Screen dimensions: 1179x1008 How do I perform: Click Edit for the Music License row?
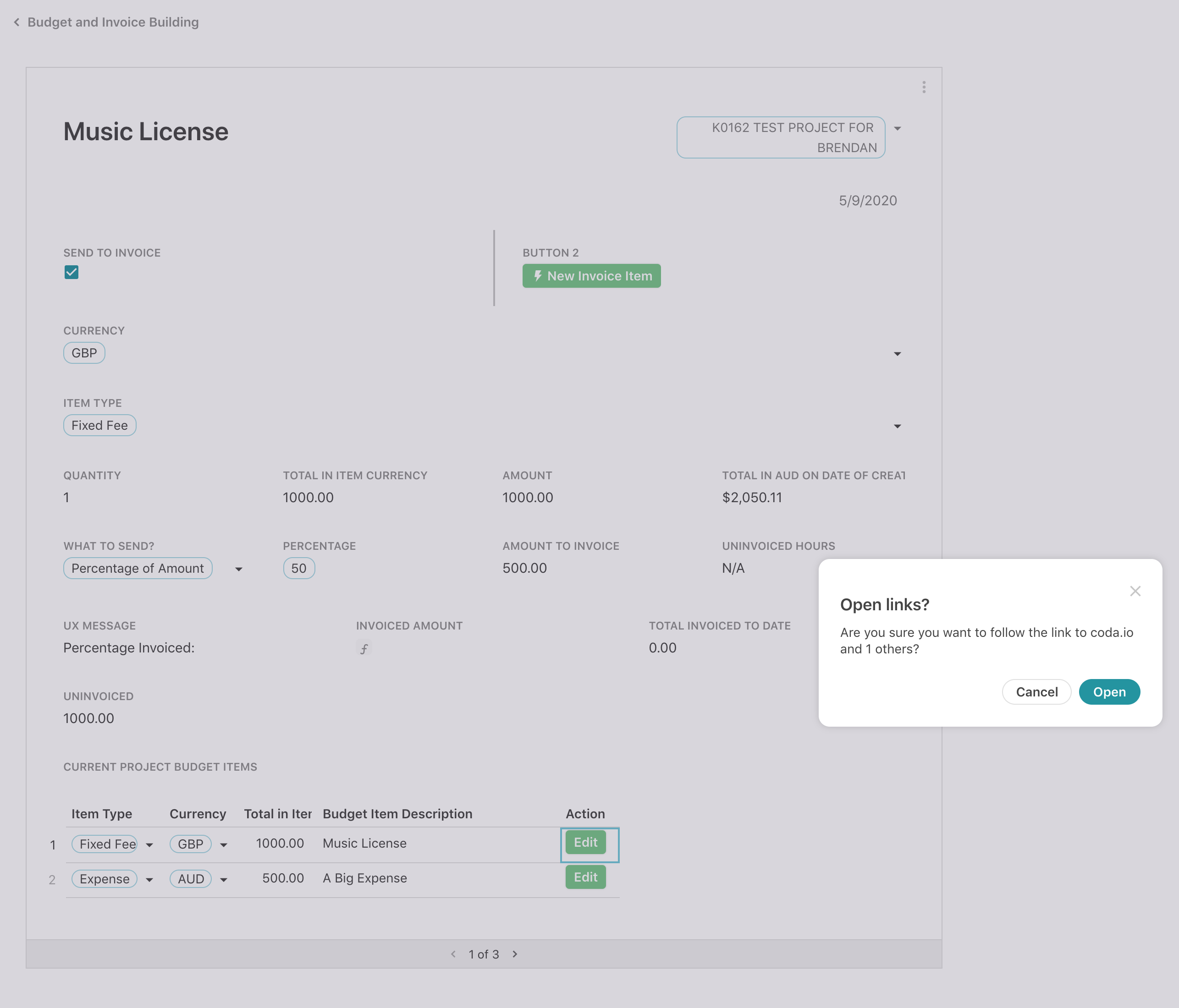[x=585, y=843]
